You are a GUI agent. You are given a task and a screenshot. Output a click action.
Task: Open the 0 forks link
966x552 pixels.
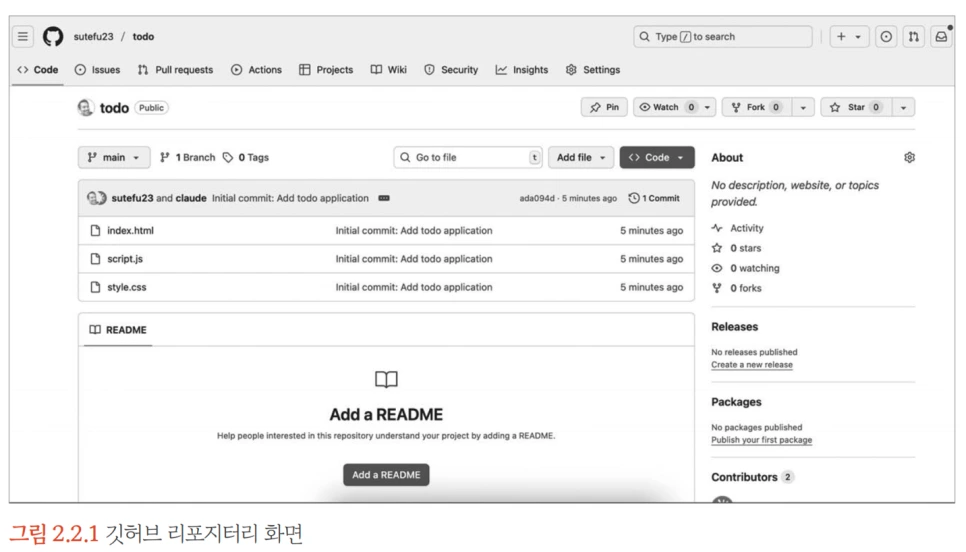click(x=737, y=288)
